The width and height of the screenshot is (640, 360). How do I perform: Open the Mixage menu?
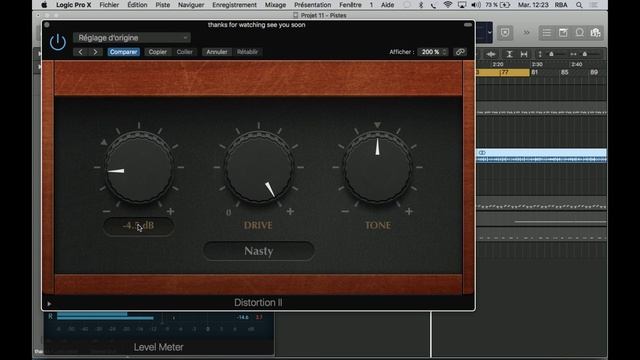click(x=275, y=5)
